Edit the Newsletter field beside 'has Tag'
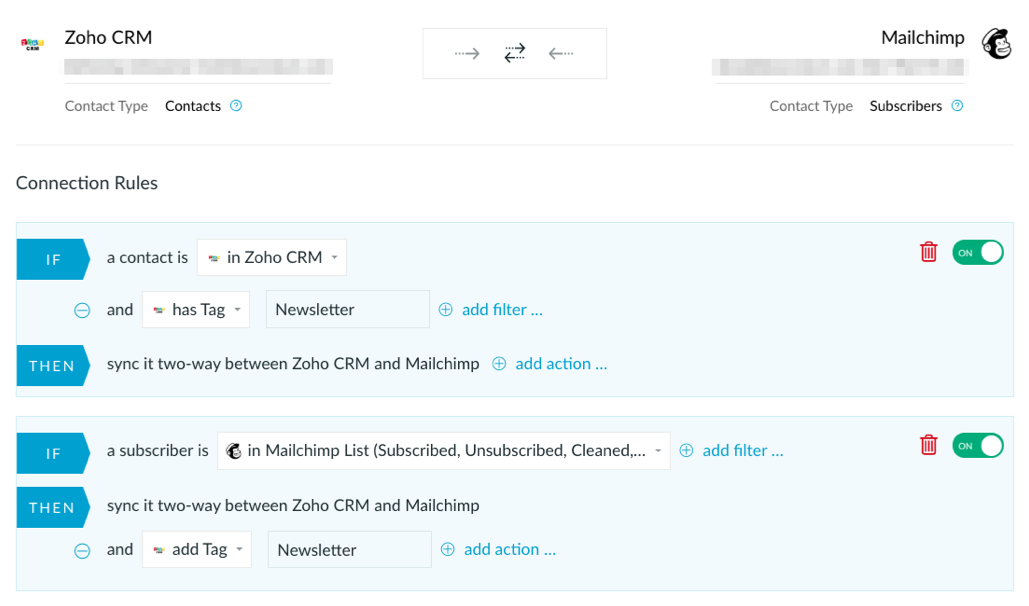This screenshot has height=606, width=1029. (348, 309)
